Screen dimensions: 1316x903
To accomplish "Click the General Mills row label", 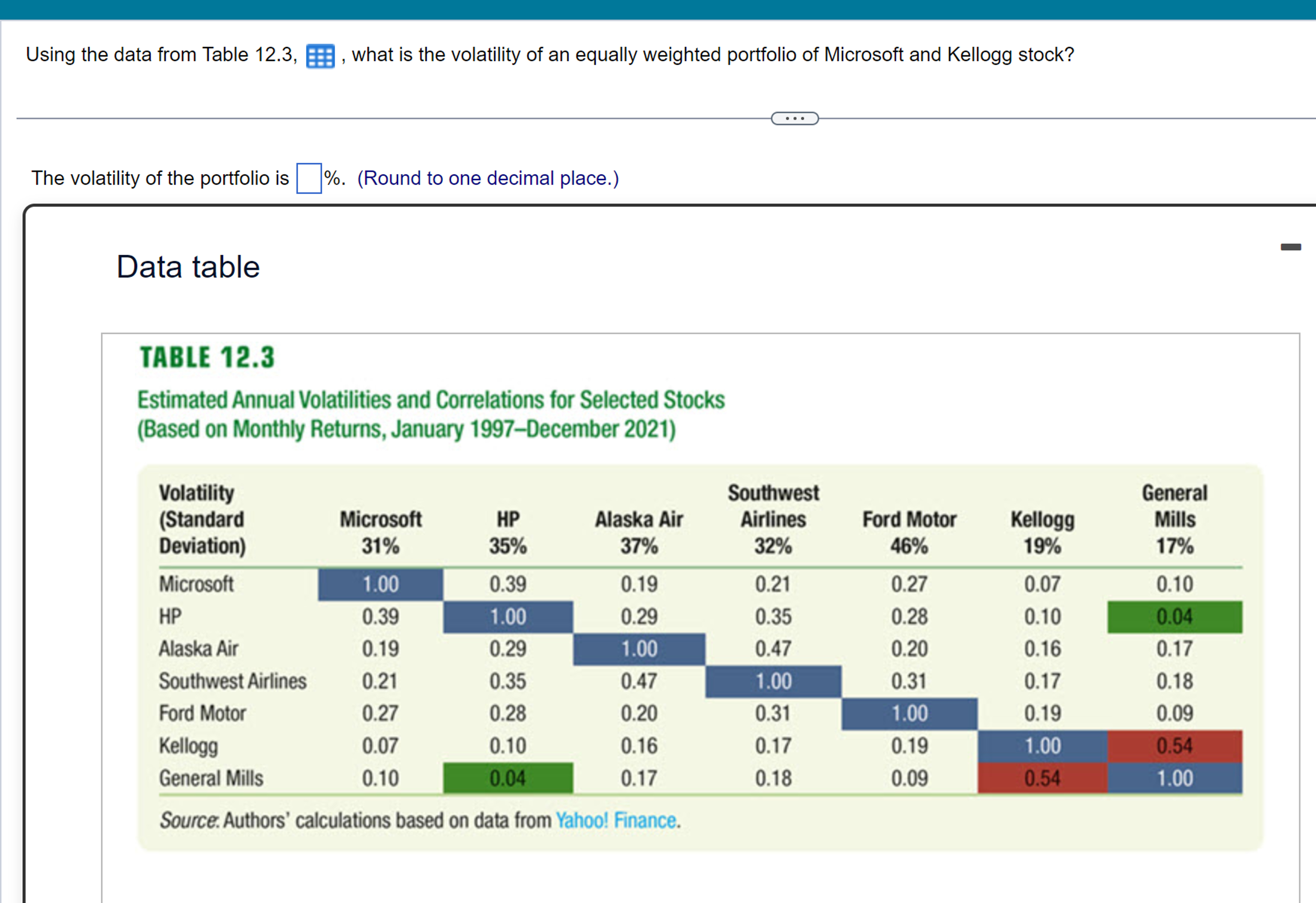I will tap(210, 778).
